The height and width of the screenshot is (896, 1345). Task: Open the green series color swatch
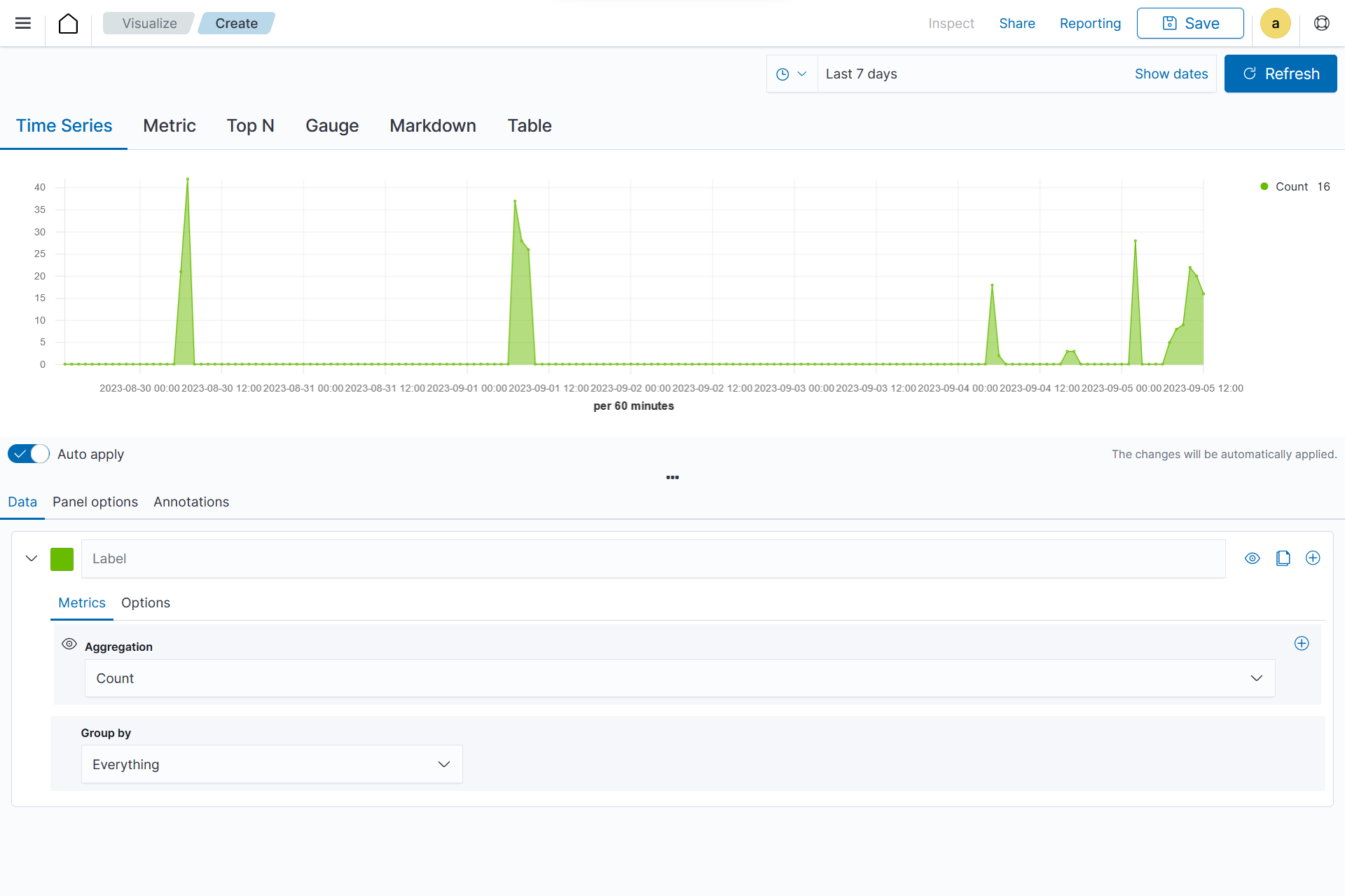click(x=62, y=559)
